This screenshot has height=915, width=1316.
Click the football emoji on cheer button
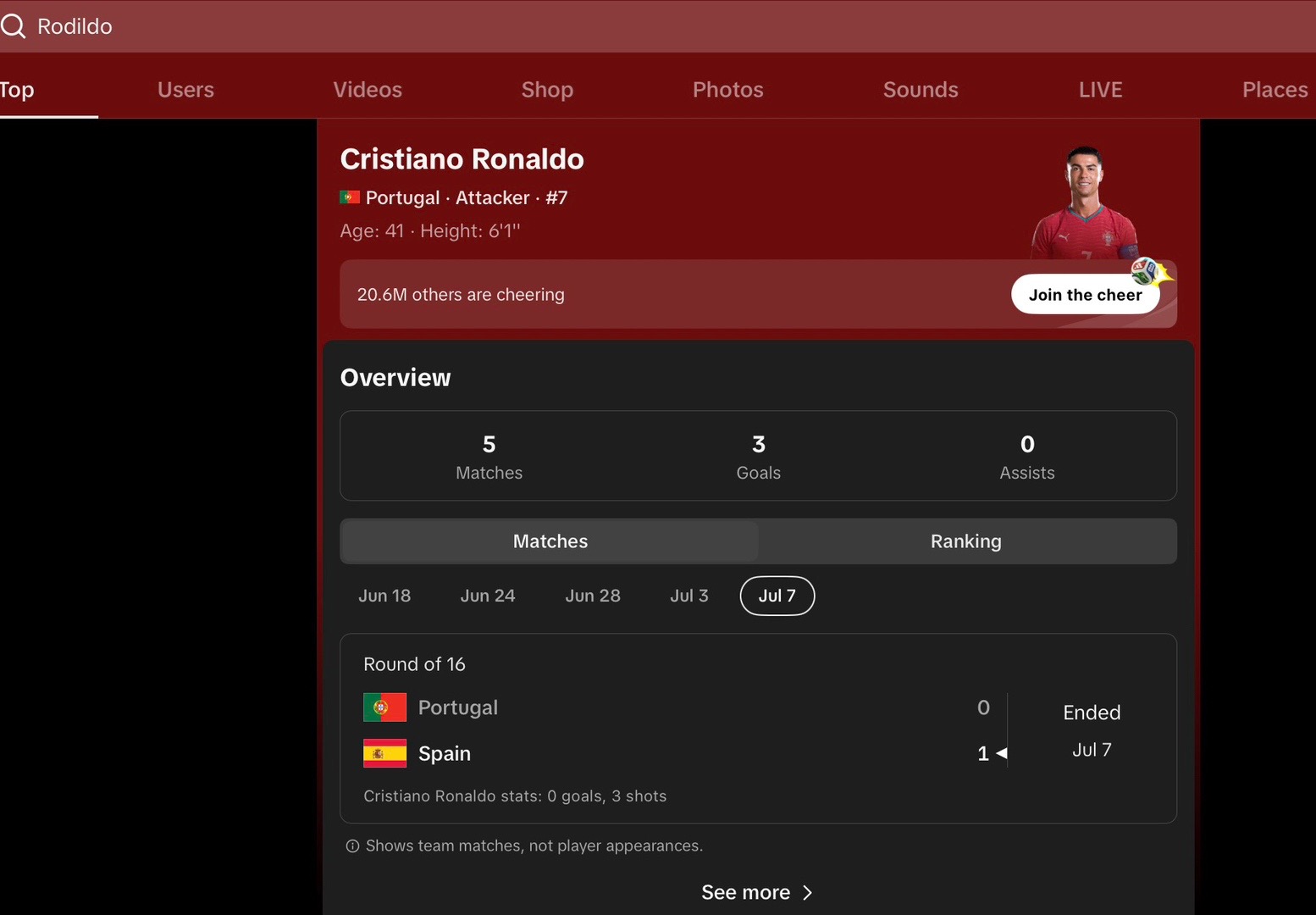1145,271
